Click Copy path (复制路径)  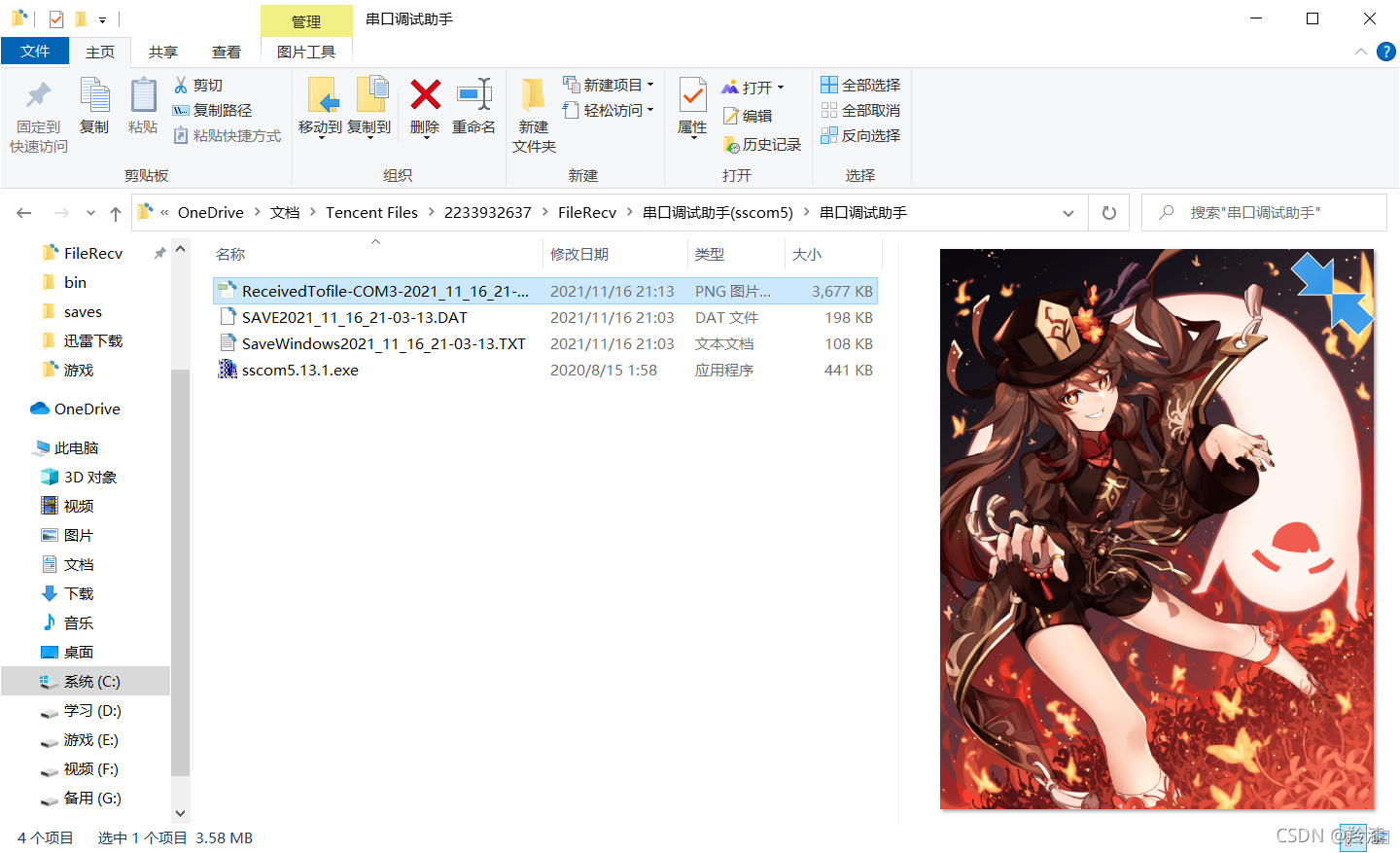[212, 111]
